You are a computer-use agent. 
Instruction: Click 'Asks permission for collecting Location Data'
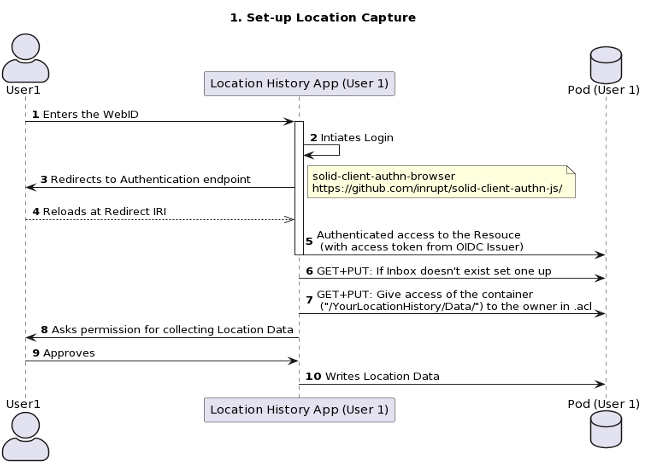pos(167,330)
